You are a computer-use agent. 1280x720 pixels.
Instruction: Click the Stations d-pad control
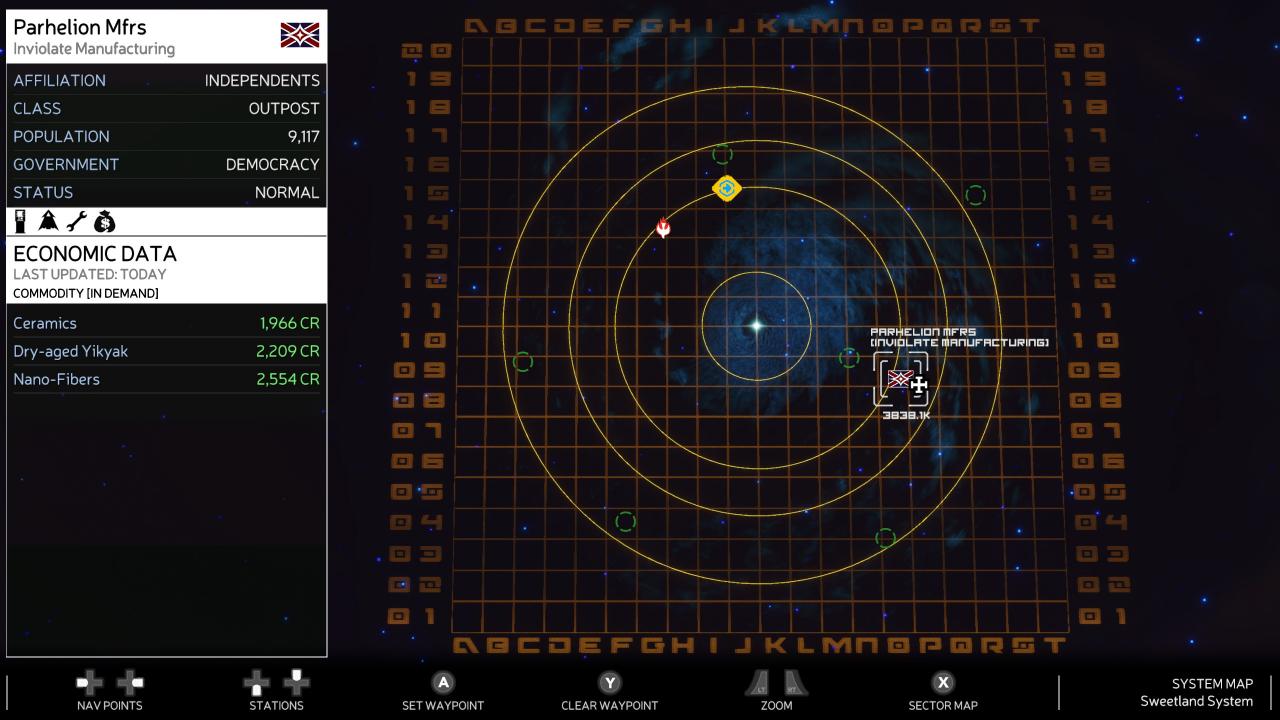pos(276,683)
